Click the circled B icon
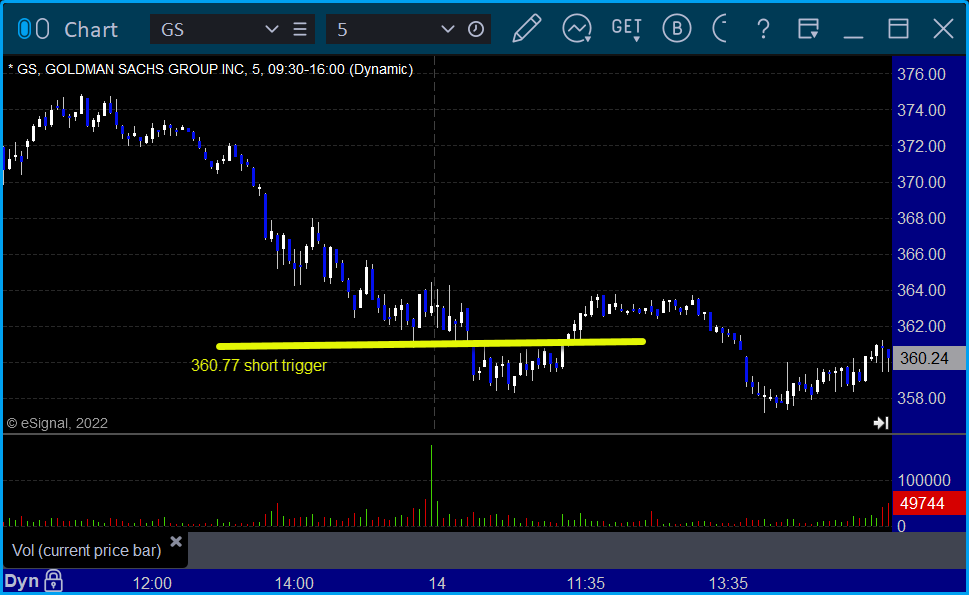Image resolution: width=969 pixels, height=595 pixels. click(x=677, y=28)
